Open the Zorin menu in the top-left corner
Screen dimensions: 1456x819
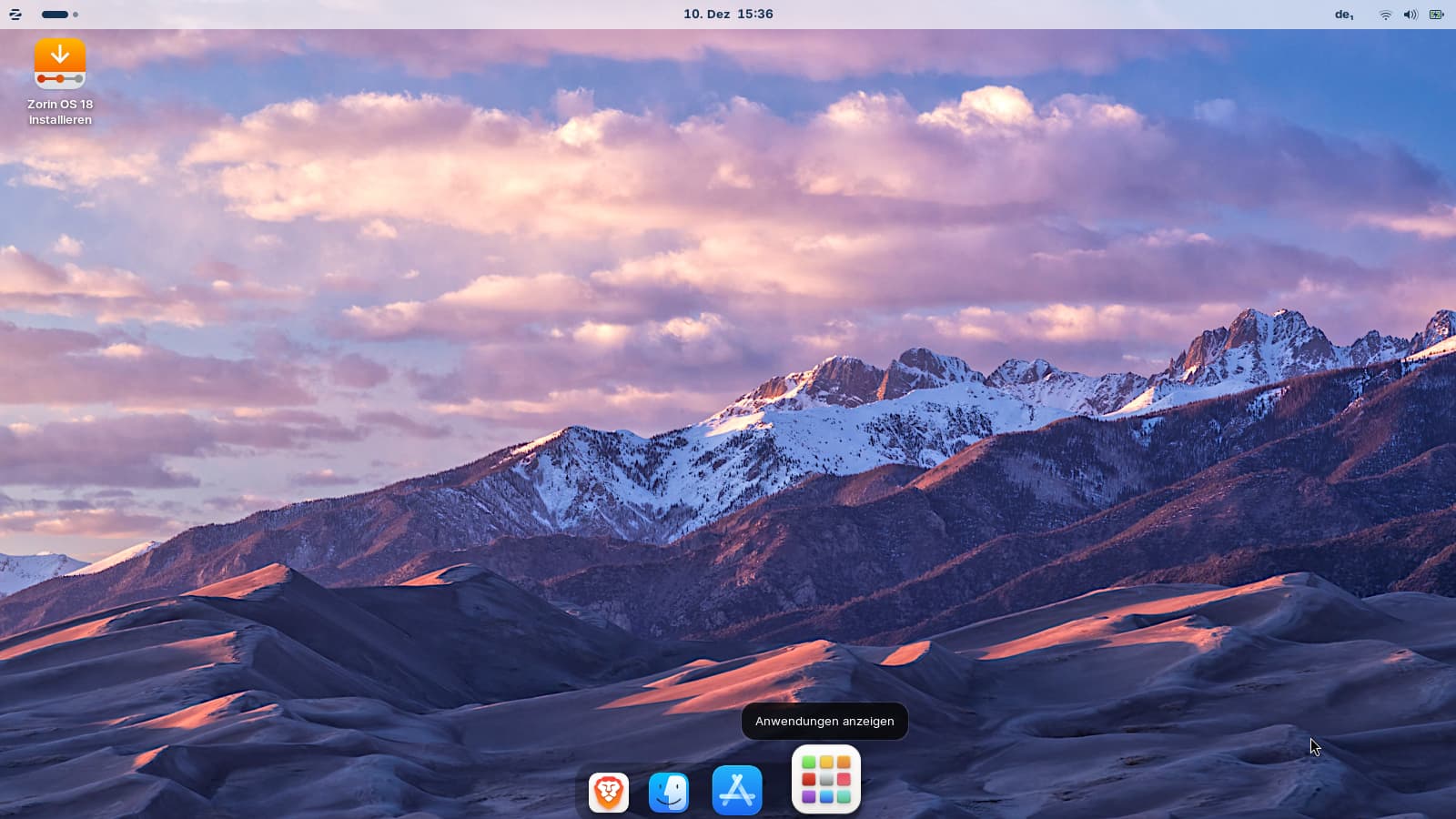pos(15,15)
